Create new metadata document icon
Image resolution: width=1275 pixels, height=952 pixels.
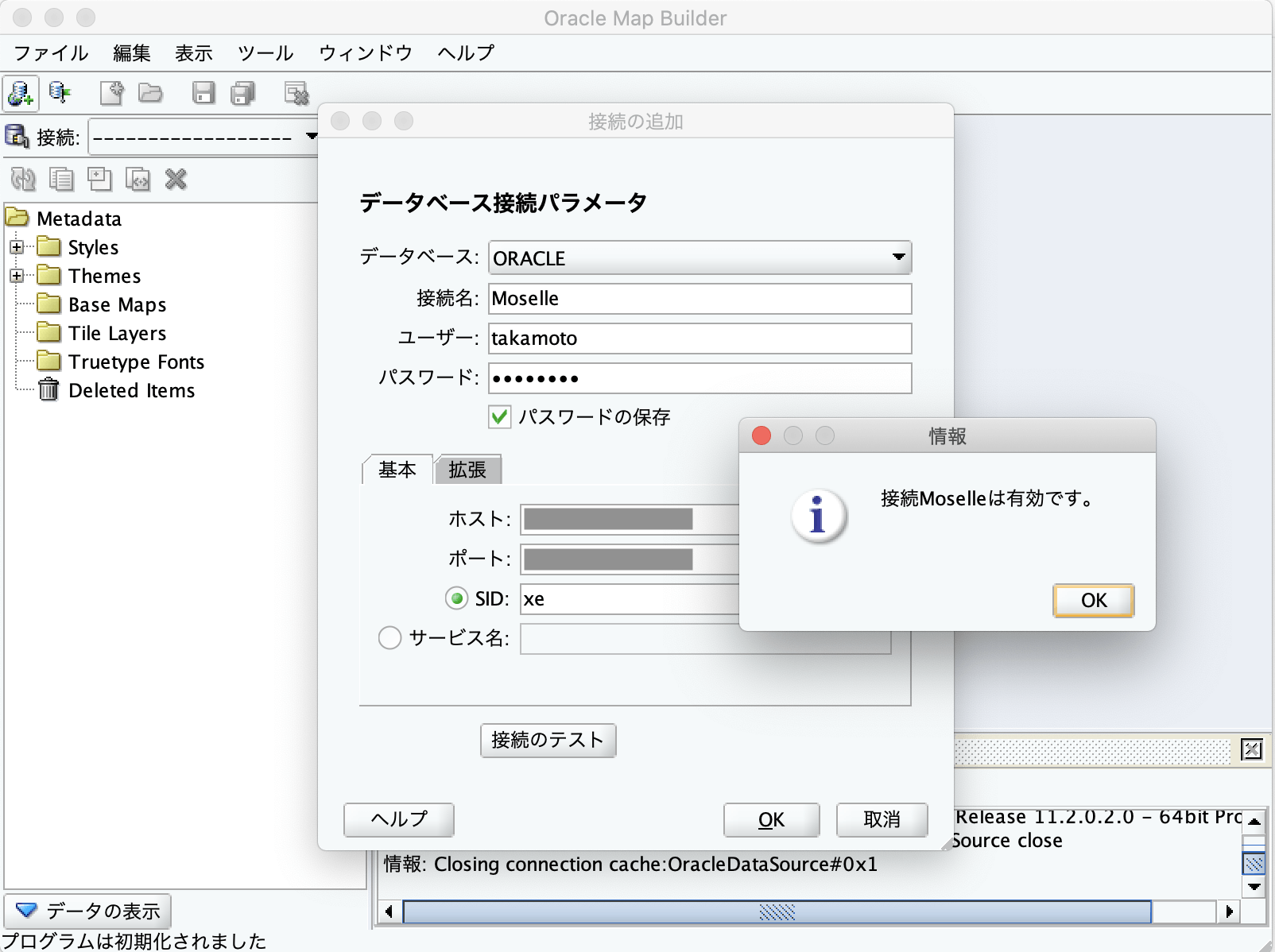(112, 93)
